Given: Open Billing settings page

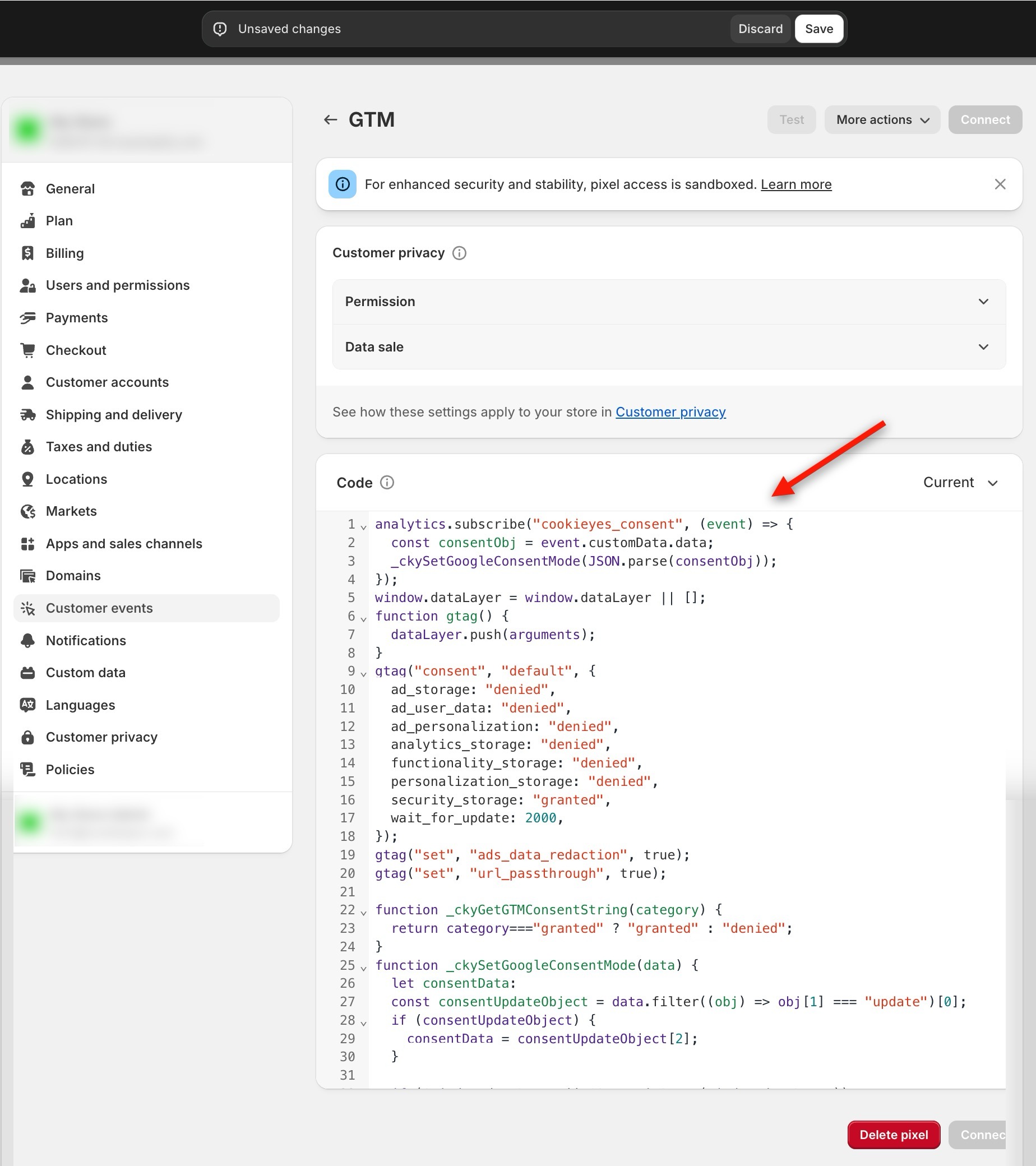Looking at the screenshot, I should pyautogui.click(x=147, y=253).
